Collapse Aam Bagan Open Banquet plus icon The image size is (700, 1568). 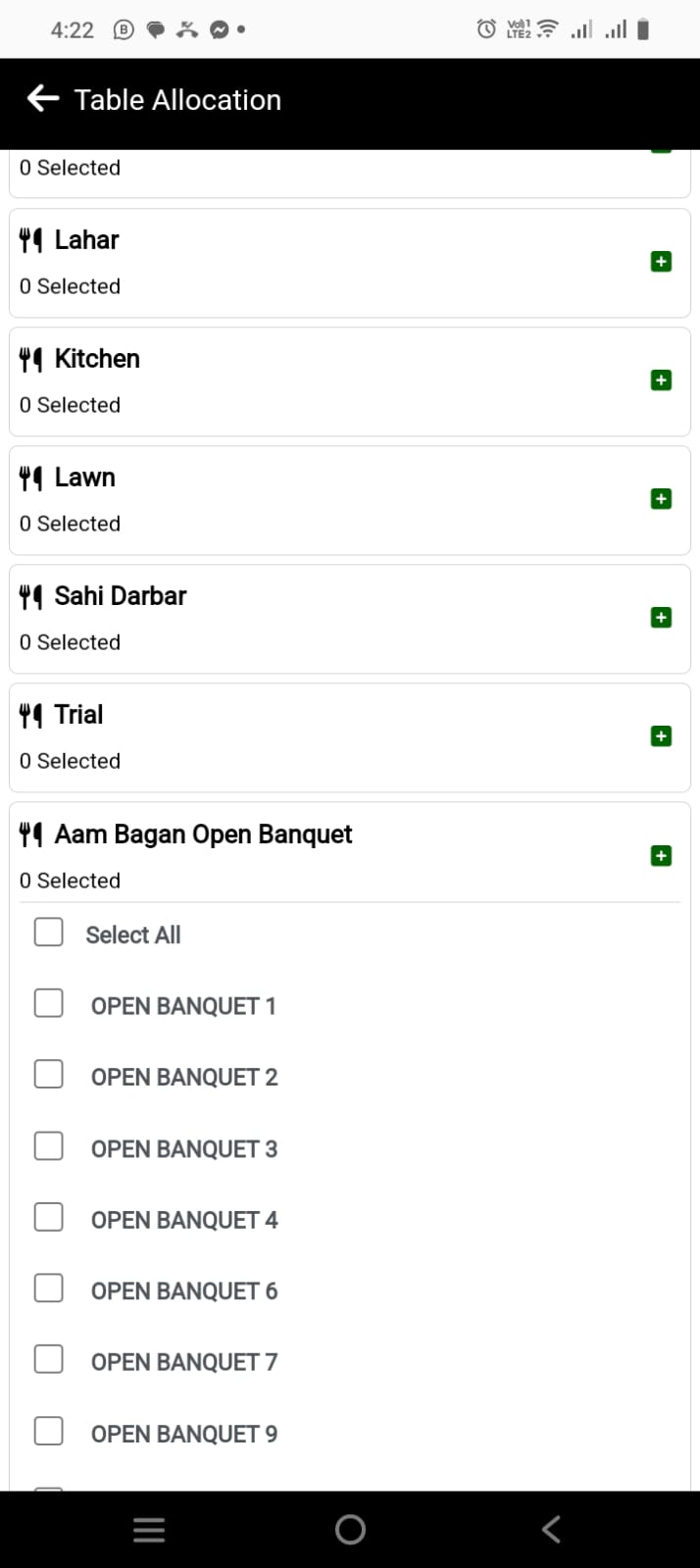point(661,856)
